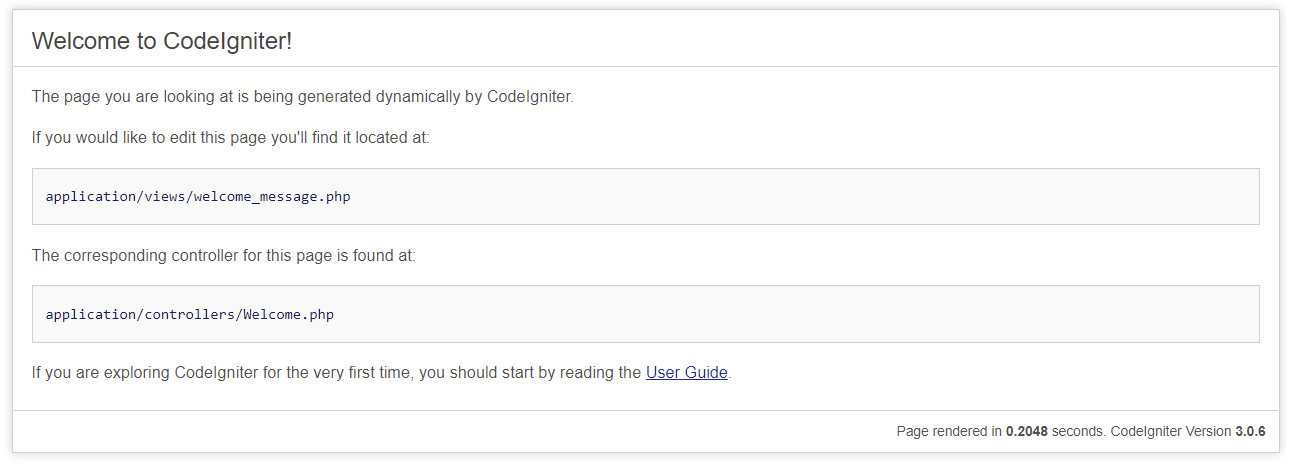
Task: Click the bold 3.0.6 version number
Action: [x=1250, y=432]
